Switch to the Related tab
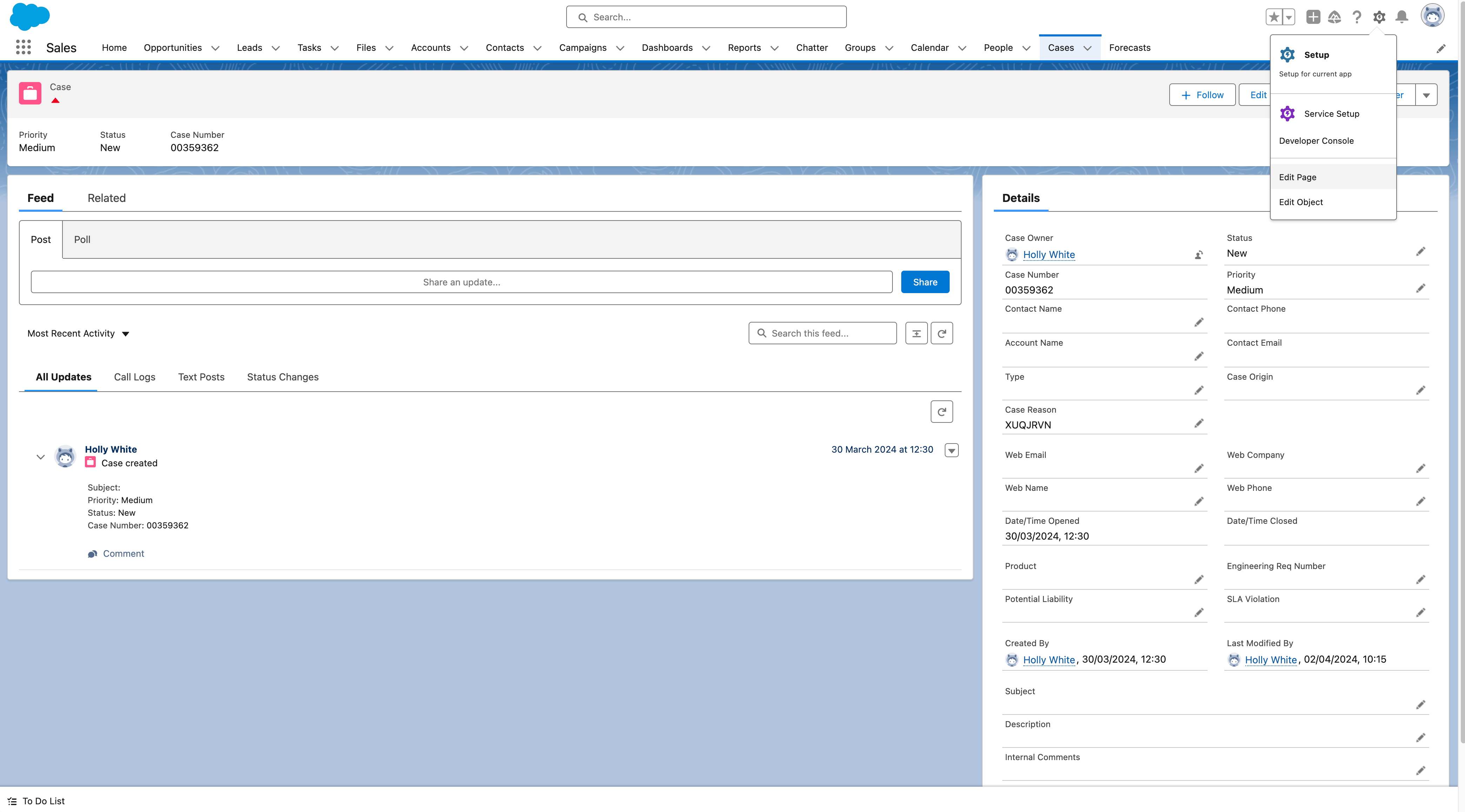 coord(106,198)
